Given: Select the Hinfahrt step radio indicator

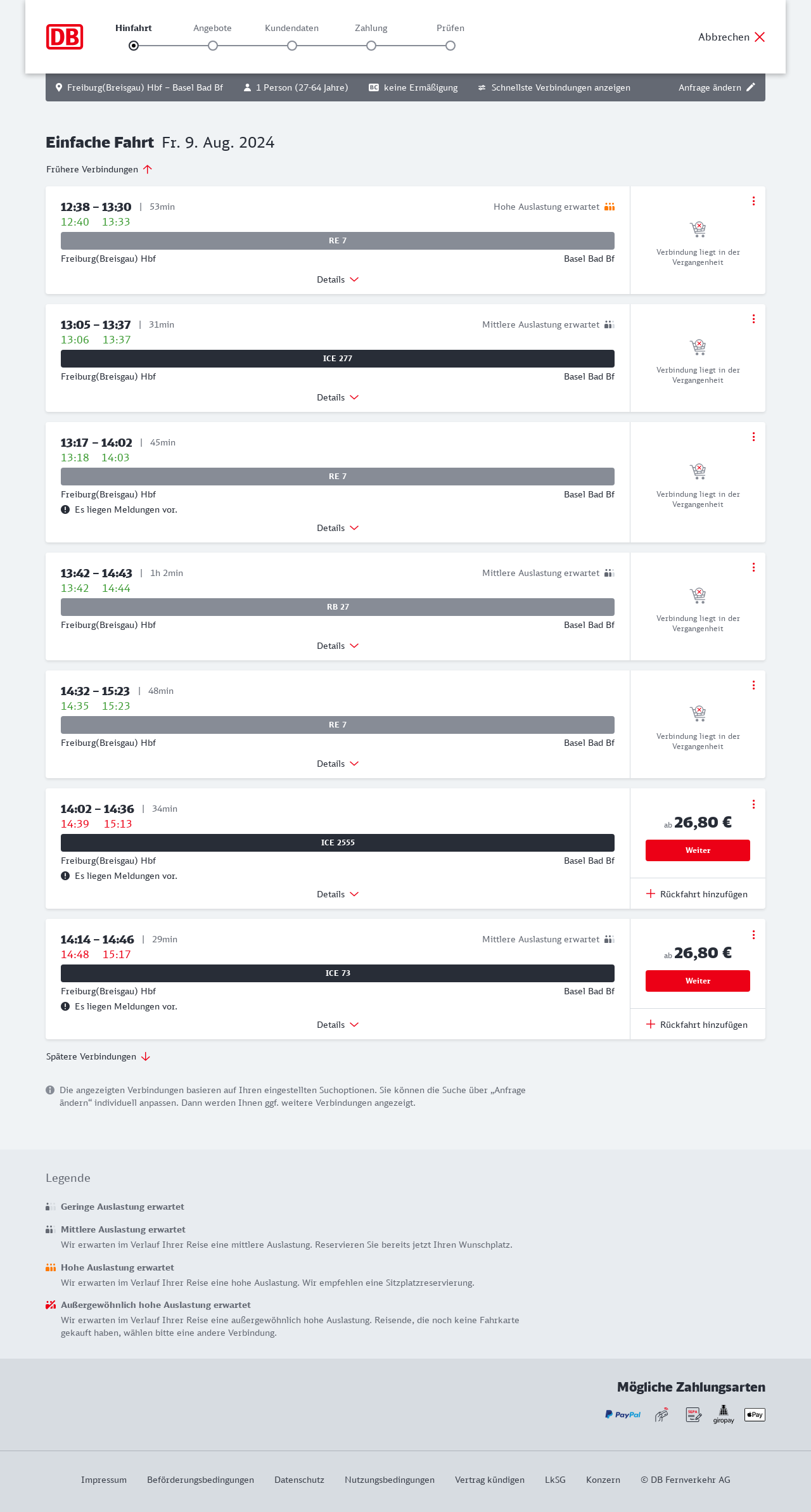Looking at the screenshot, I should pyautogui.click(x=134, y=46).
